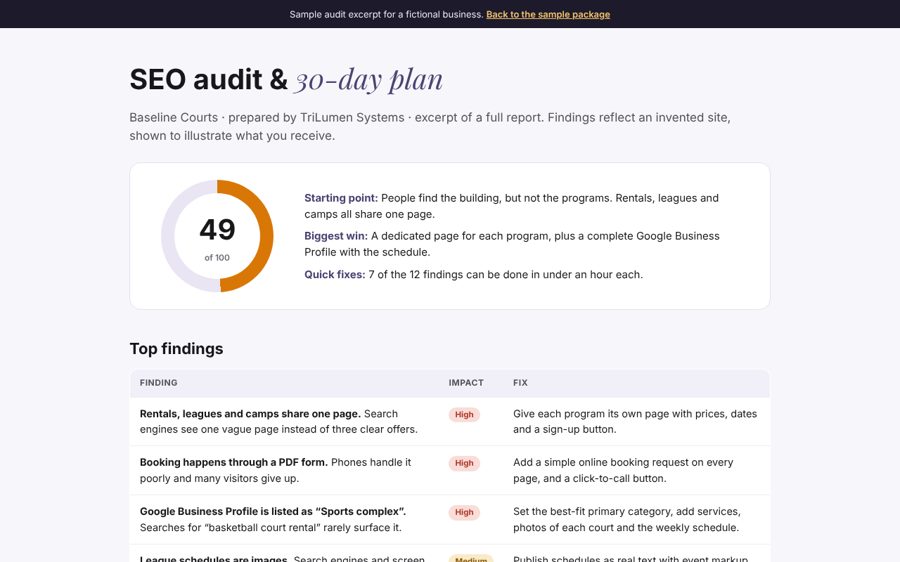Click 'Google Business Profile is listed as "Sports complex".'

click(273, 511)
